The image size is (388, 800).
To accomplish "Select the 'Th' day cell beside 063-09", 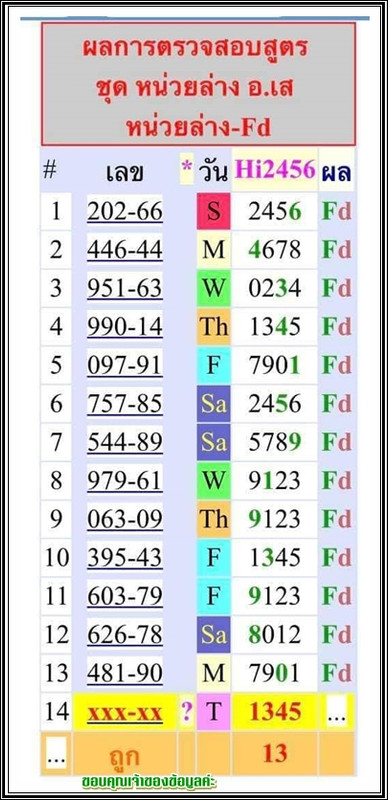I will coord(213,519).
